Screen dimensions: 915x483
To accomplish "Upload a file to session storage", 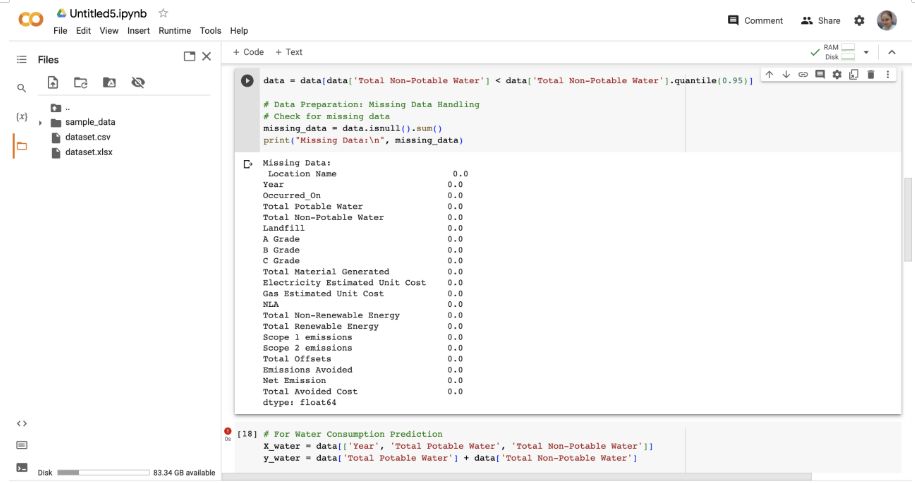I will coord(53,82).
